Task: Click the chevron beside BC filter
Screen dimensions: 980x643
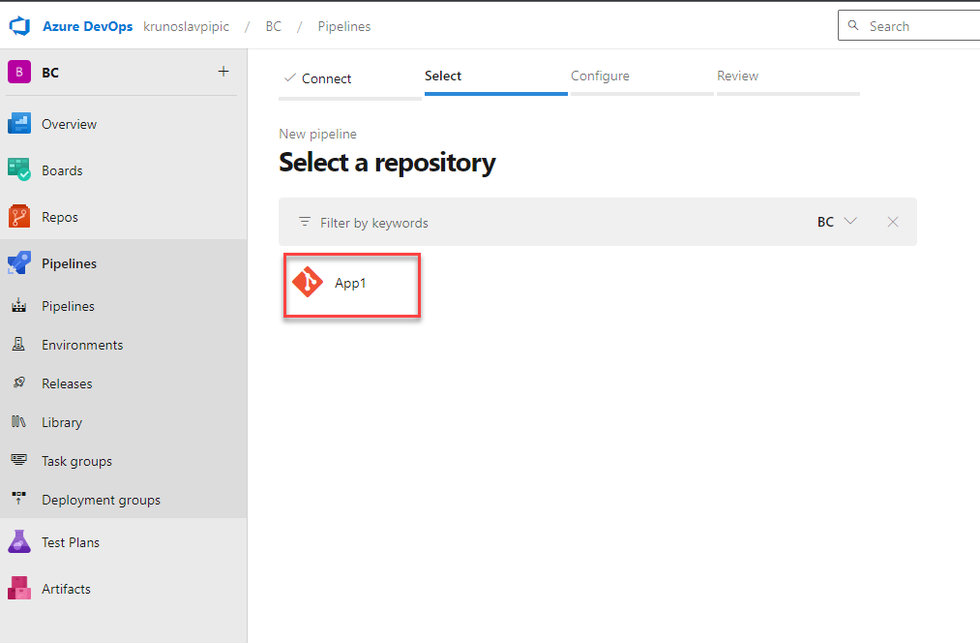Action: pos(850,221)
